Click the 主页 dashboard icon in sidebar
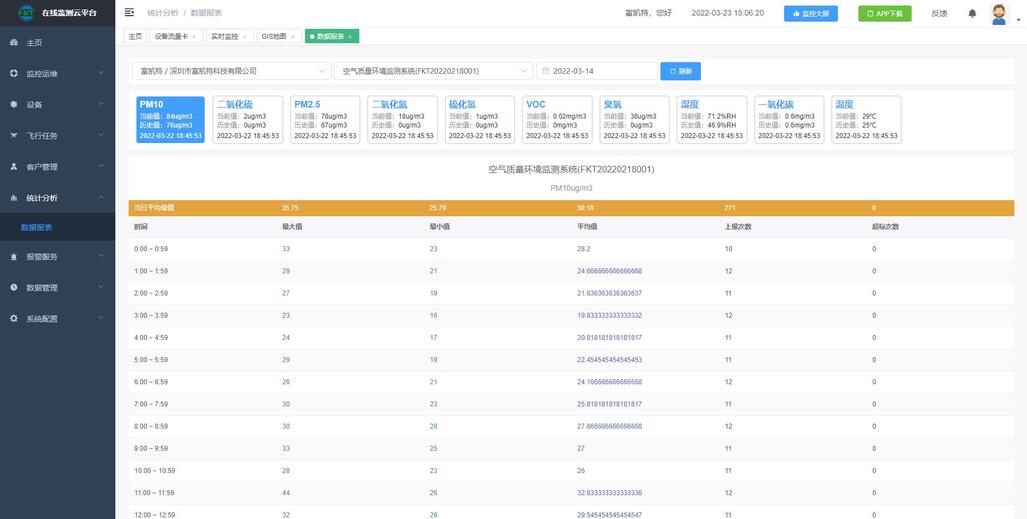 coord(13,43)
